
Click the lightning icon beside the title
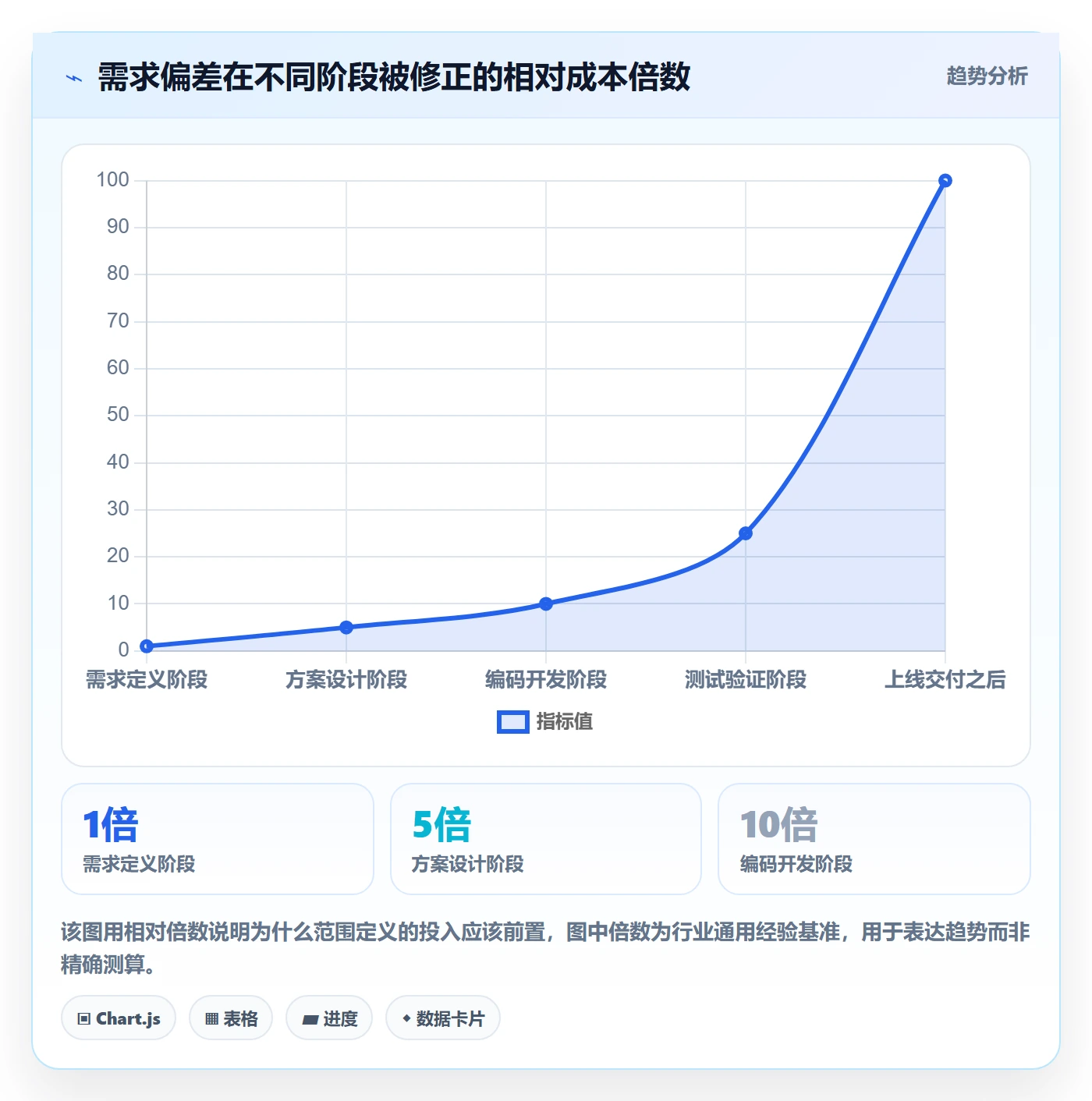(74, 78)
